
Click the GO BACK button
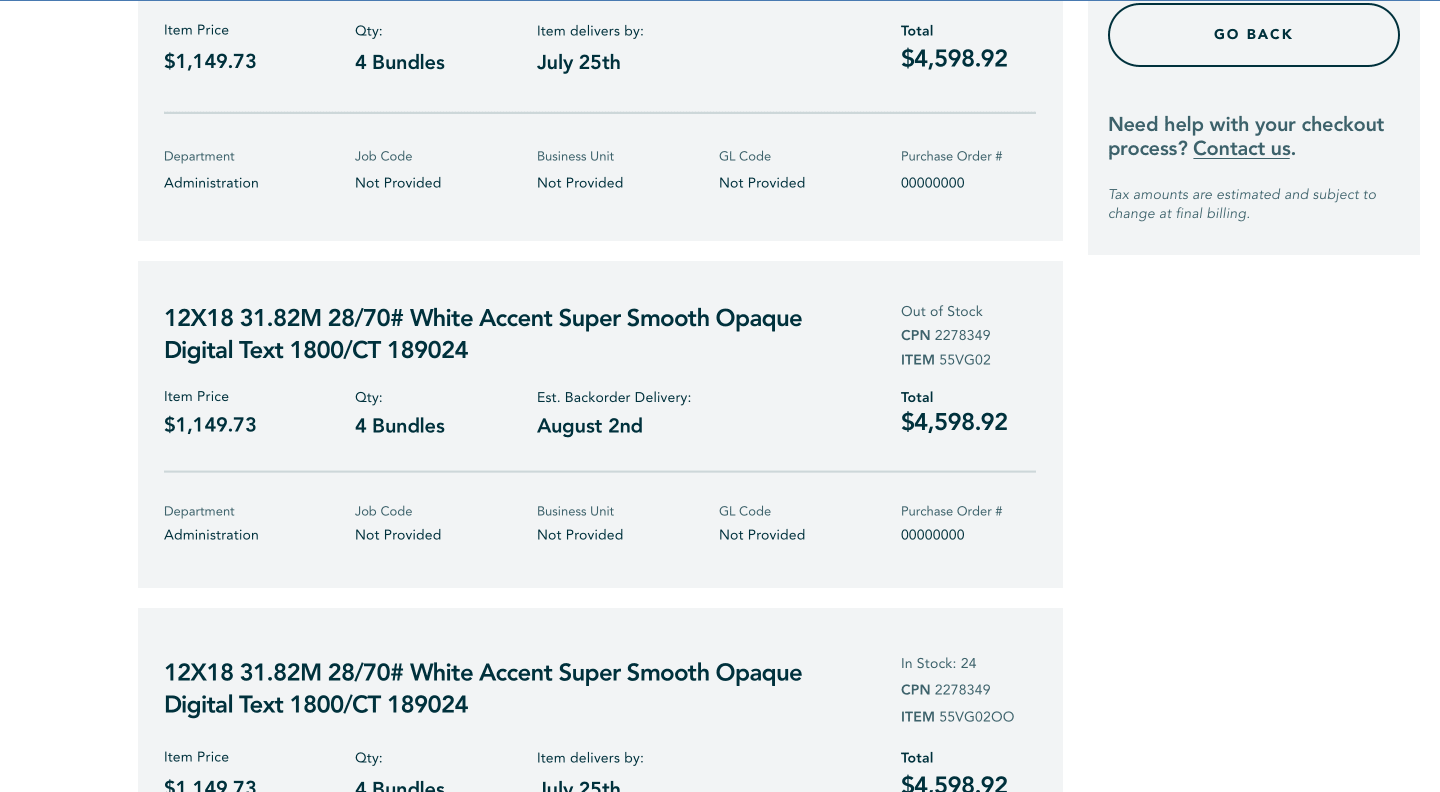(x=1253, y=35)
